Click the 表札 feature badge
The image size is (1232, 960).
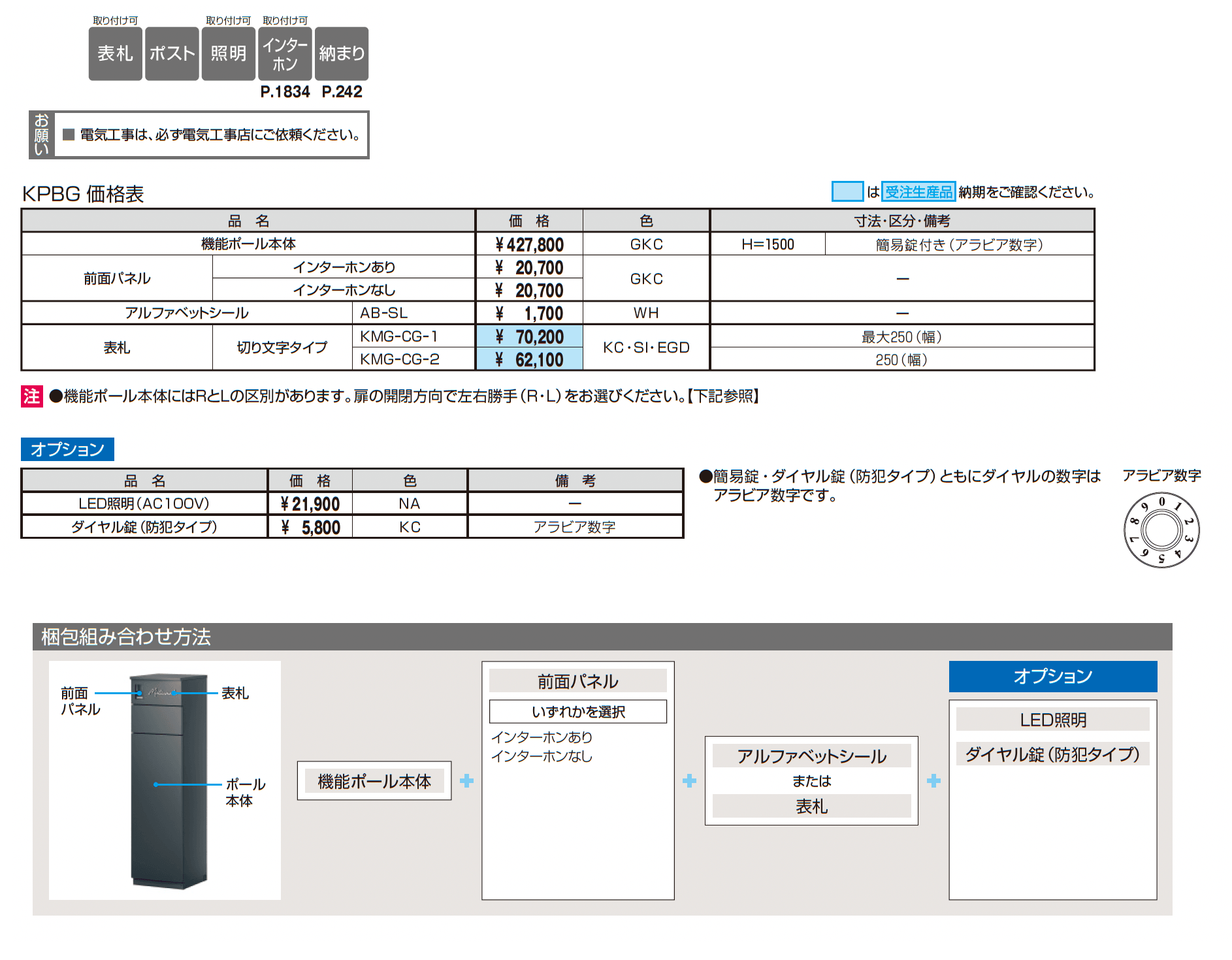tap(115, 54)
